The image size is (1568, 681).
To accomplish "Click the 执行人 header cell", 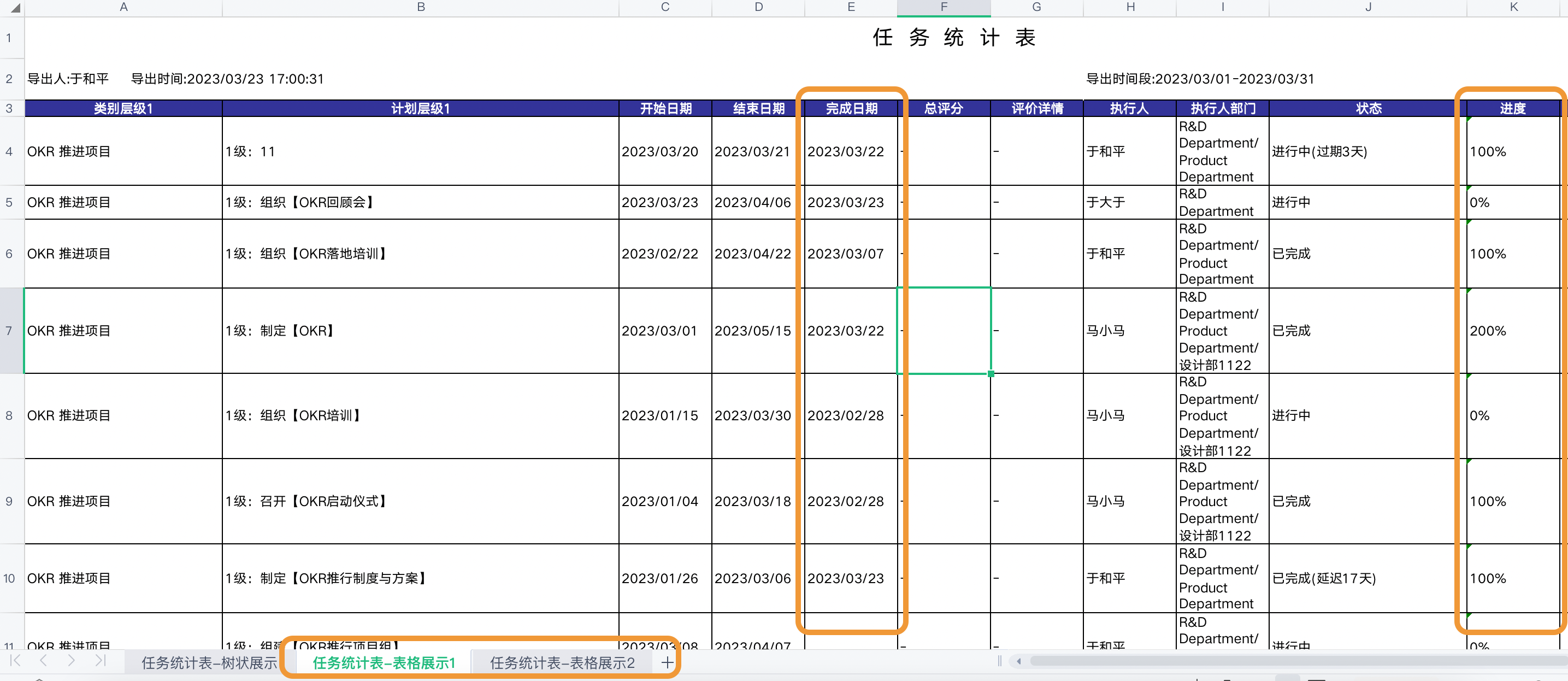I will [x=1130, y=108].
